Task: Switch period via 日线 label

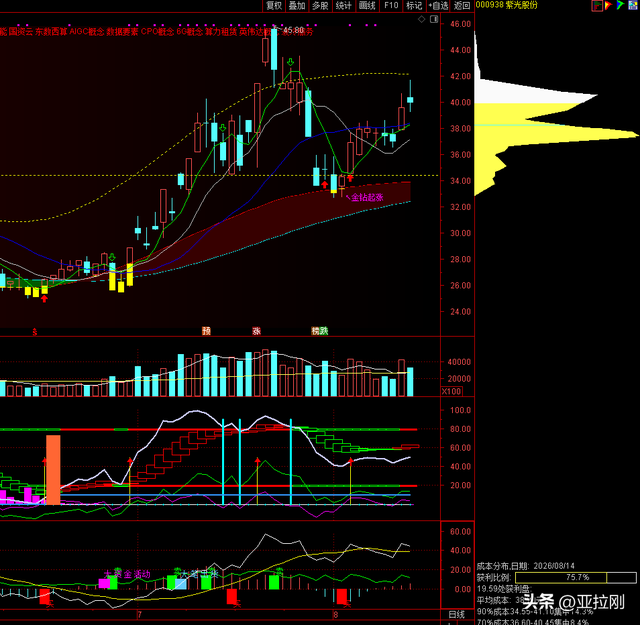Action: click(457, 614)
